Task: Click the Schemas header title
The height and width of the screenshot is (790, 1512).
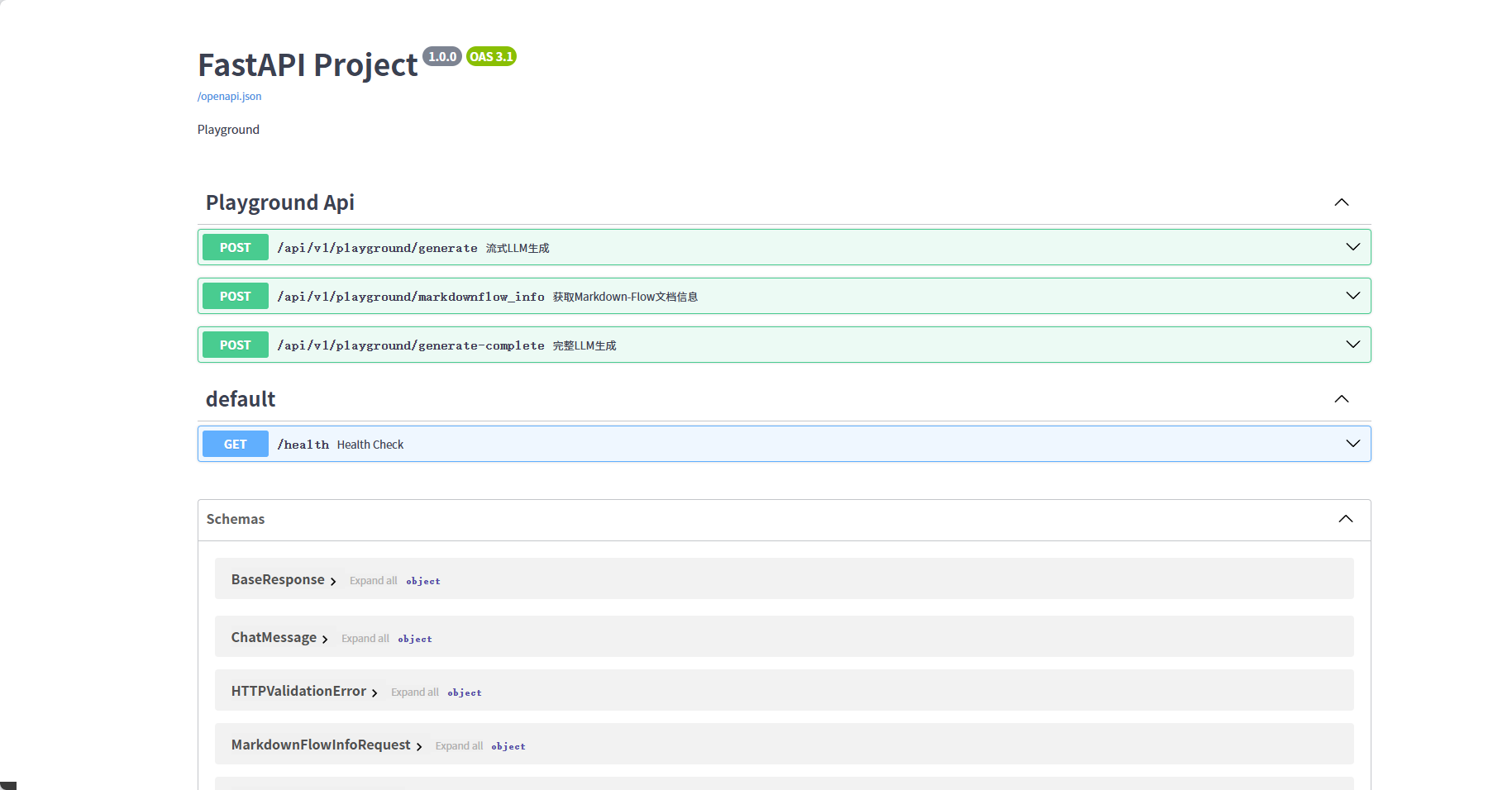Action: tap(236, 519)
